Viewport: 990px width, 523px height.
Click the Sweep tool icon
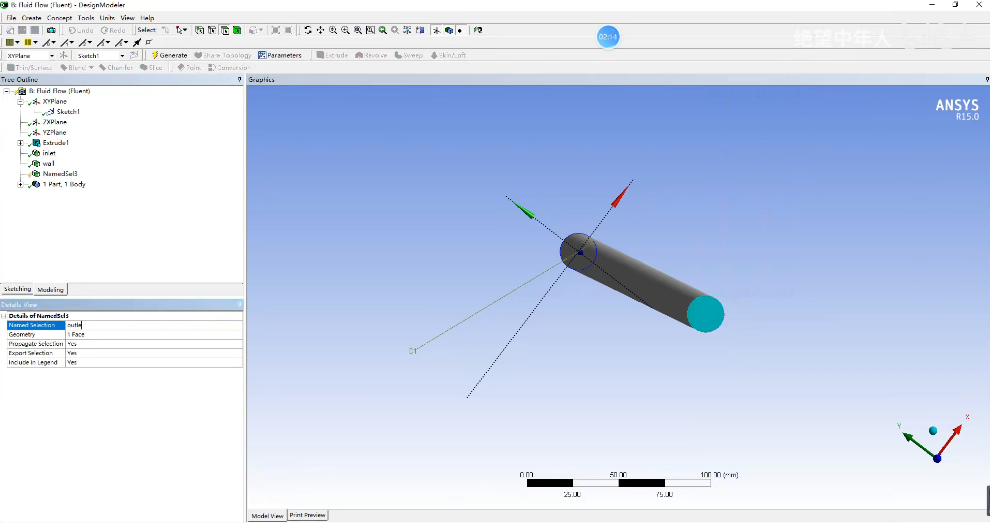tap(409, 56)
